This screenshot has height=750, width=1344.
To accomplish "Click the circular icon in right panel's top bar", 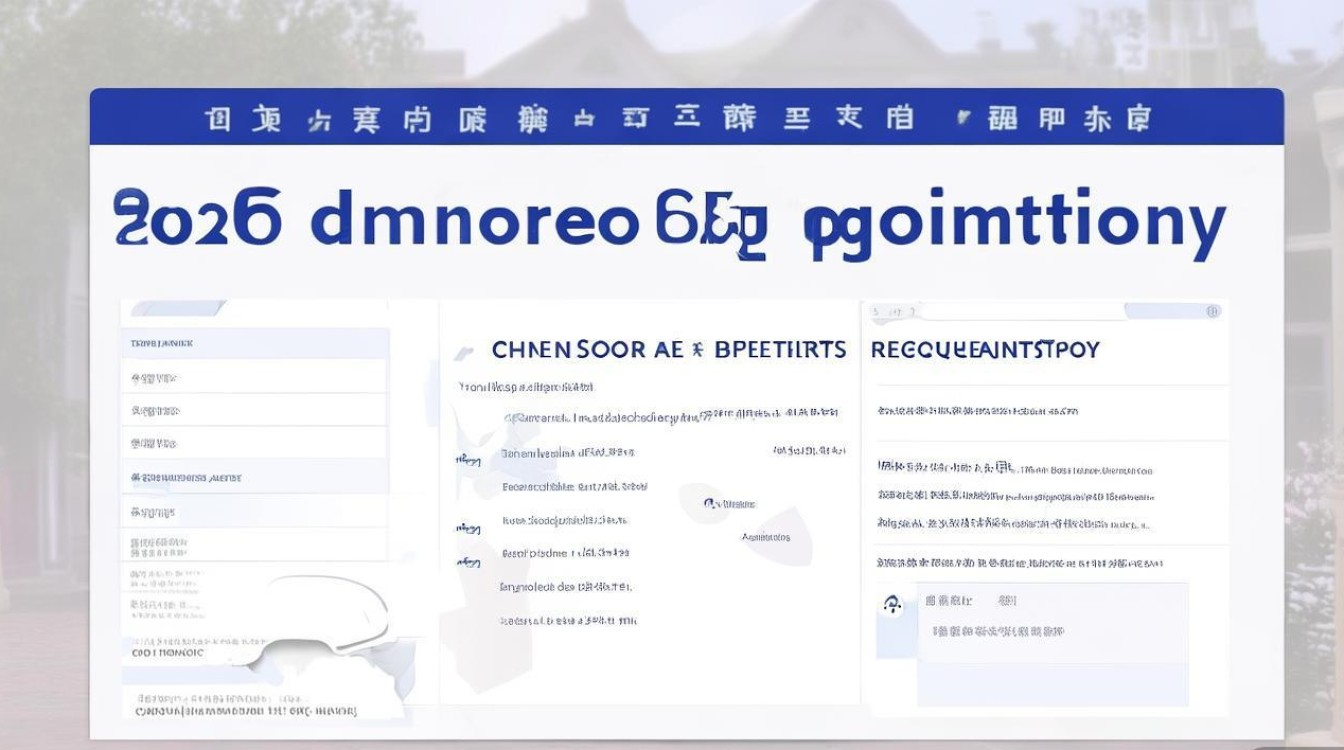I will point(1213,312).
